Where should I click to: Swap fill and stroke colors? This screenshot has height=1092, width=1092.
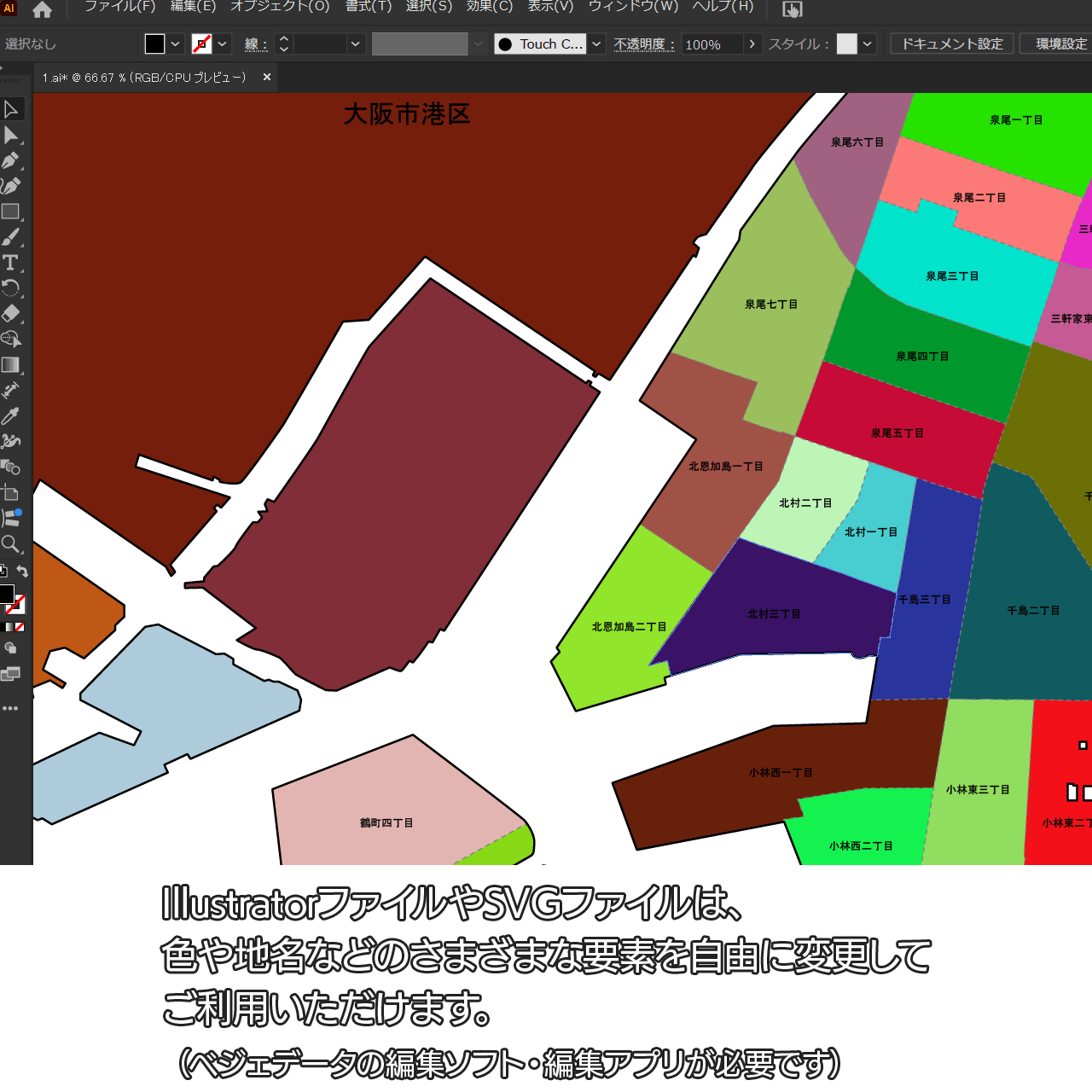23,572
